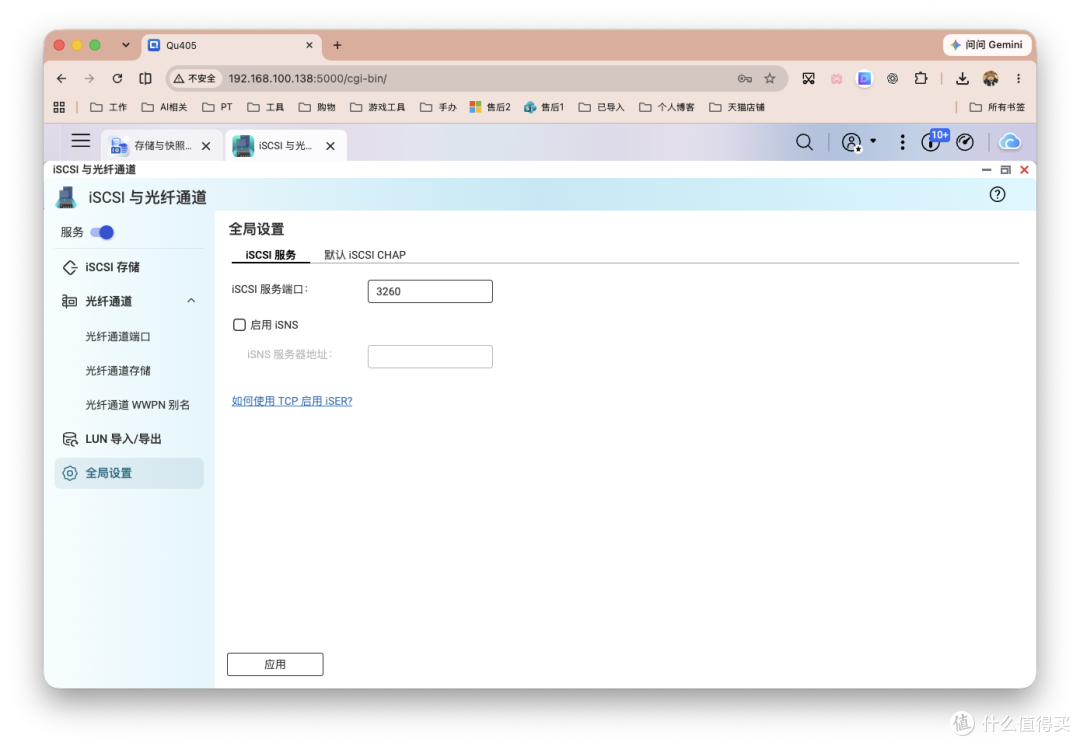Switch to iSCSI 服务 tab
This screenshot has height=746, width=1080.
(271, 255)
